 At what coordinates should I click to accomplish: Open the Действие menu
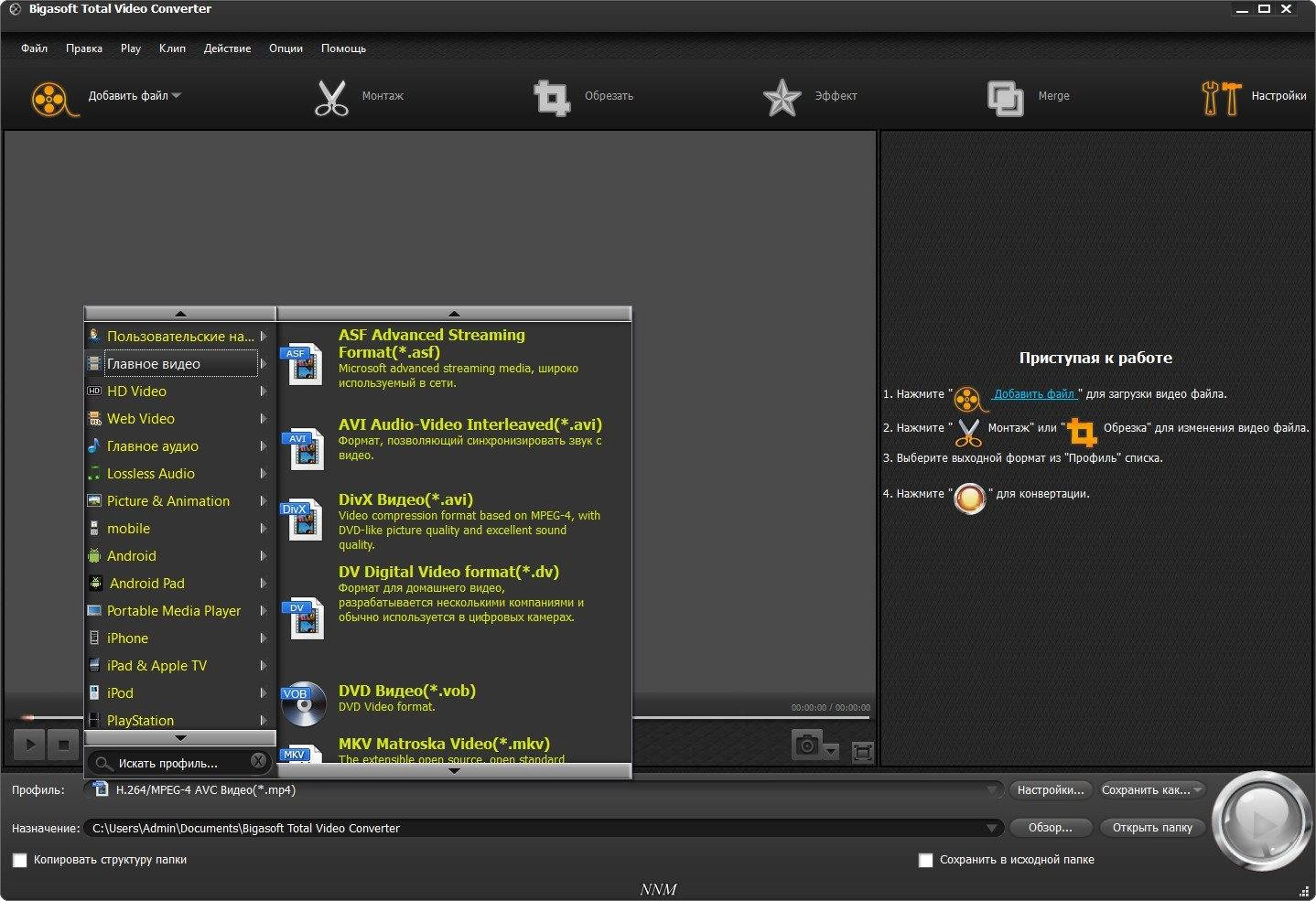pos(227,48)
